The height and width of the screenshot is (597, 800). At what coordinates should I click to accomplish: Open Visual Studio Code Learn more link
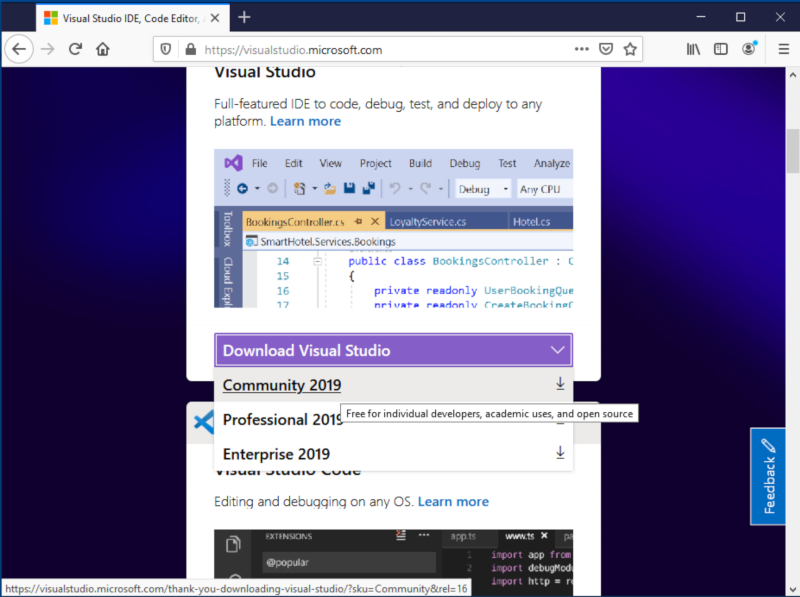[x=453, y=502]
